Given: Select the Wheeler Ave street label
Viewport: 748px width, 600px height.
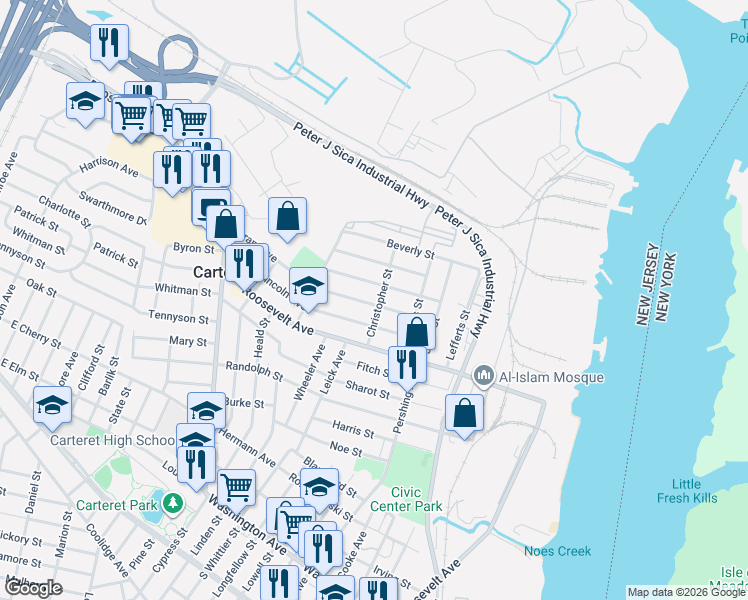Looking at the screenshot, I should [x=309, y=372].
